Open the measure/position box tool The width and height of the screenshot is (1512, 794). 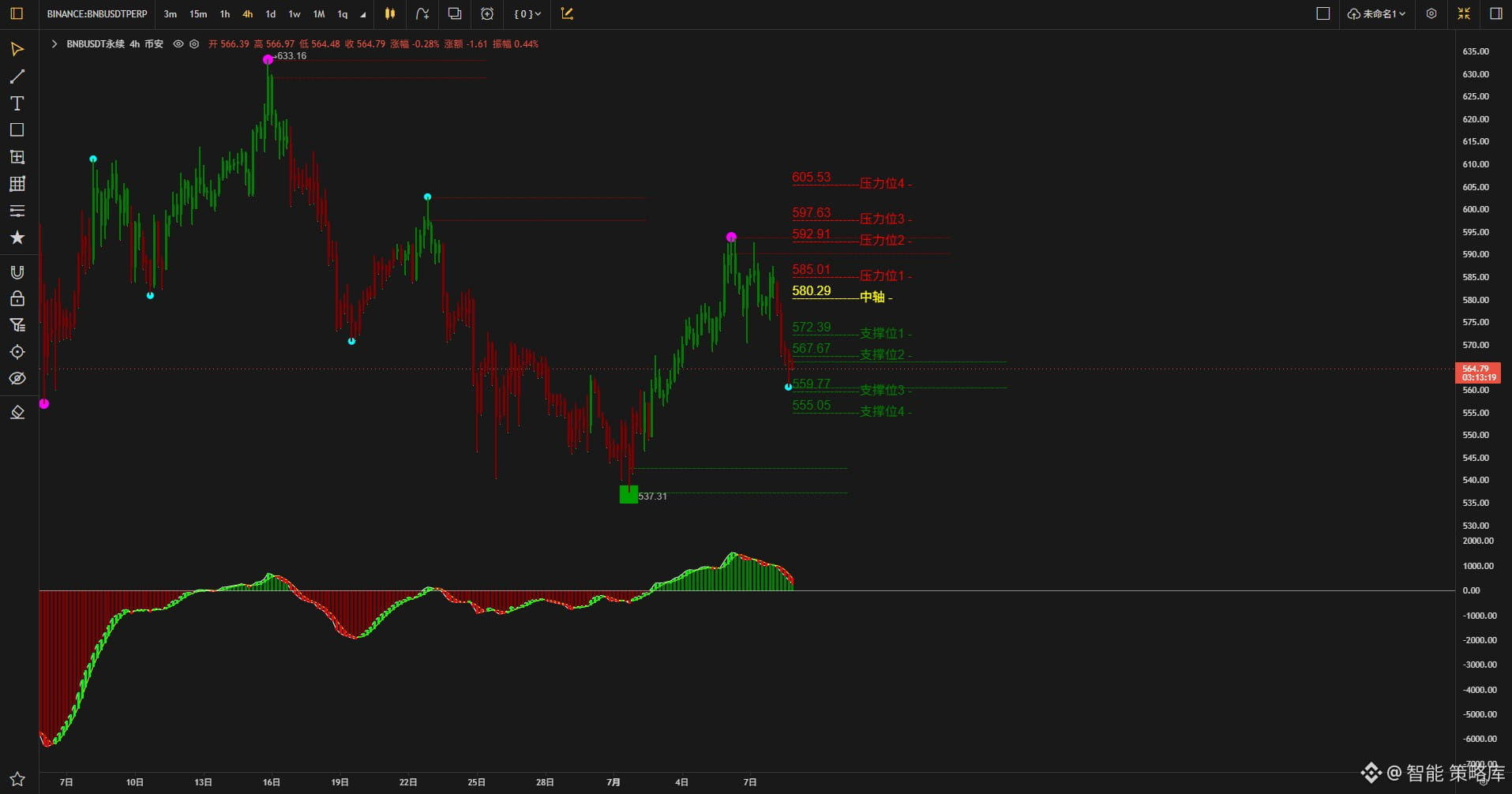(17, 157)
